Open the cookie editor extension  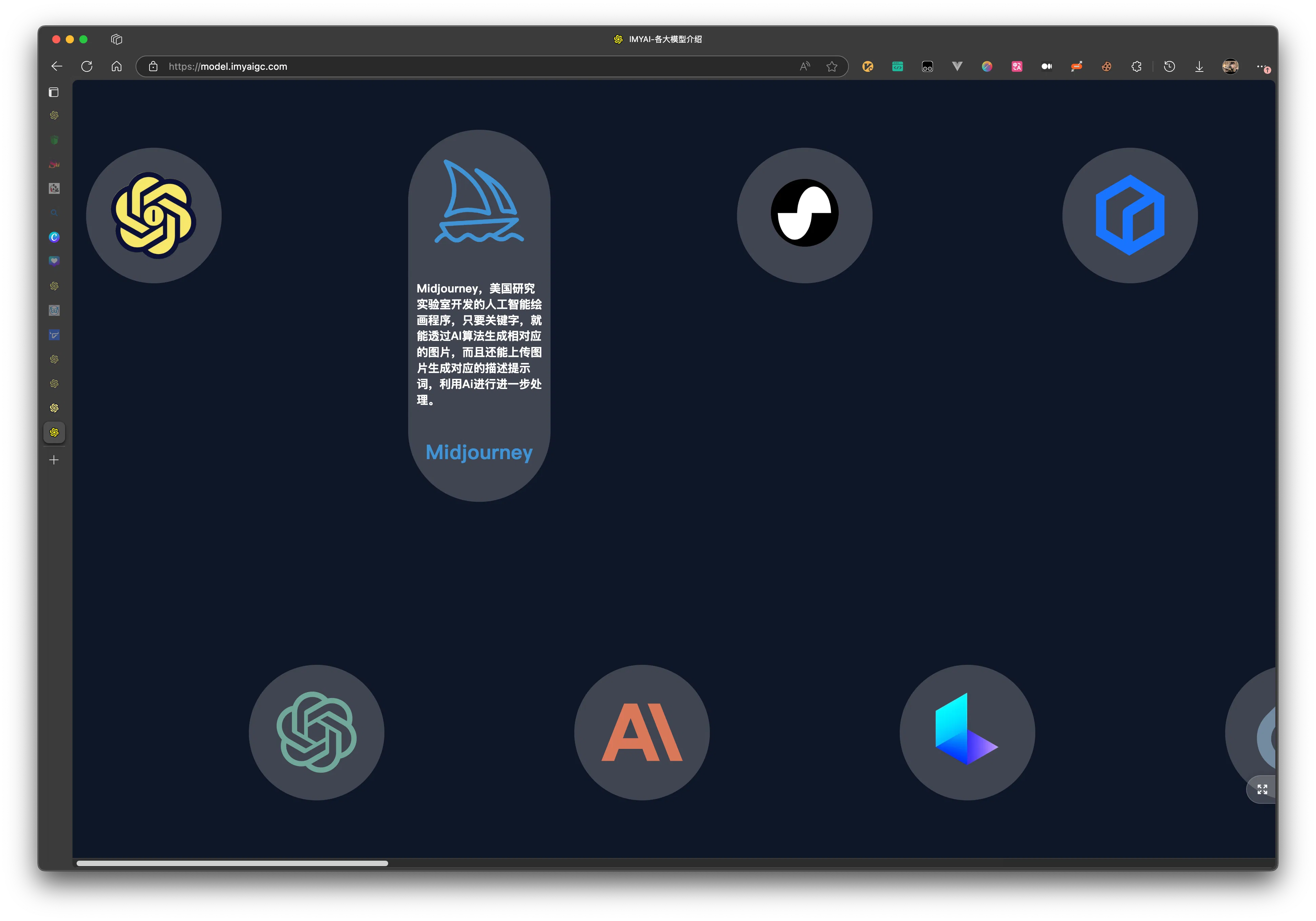pyautogui.click(x=1106, y=66)
